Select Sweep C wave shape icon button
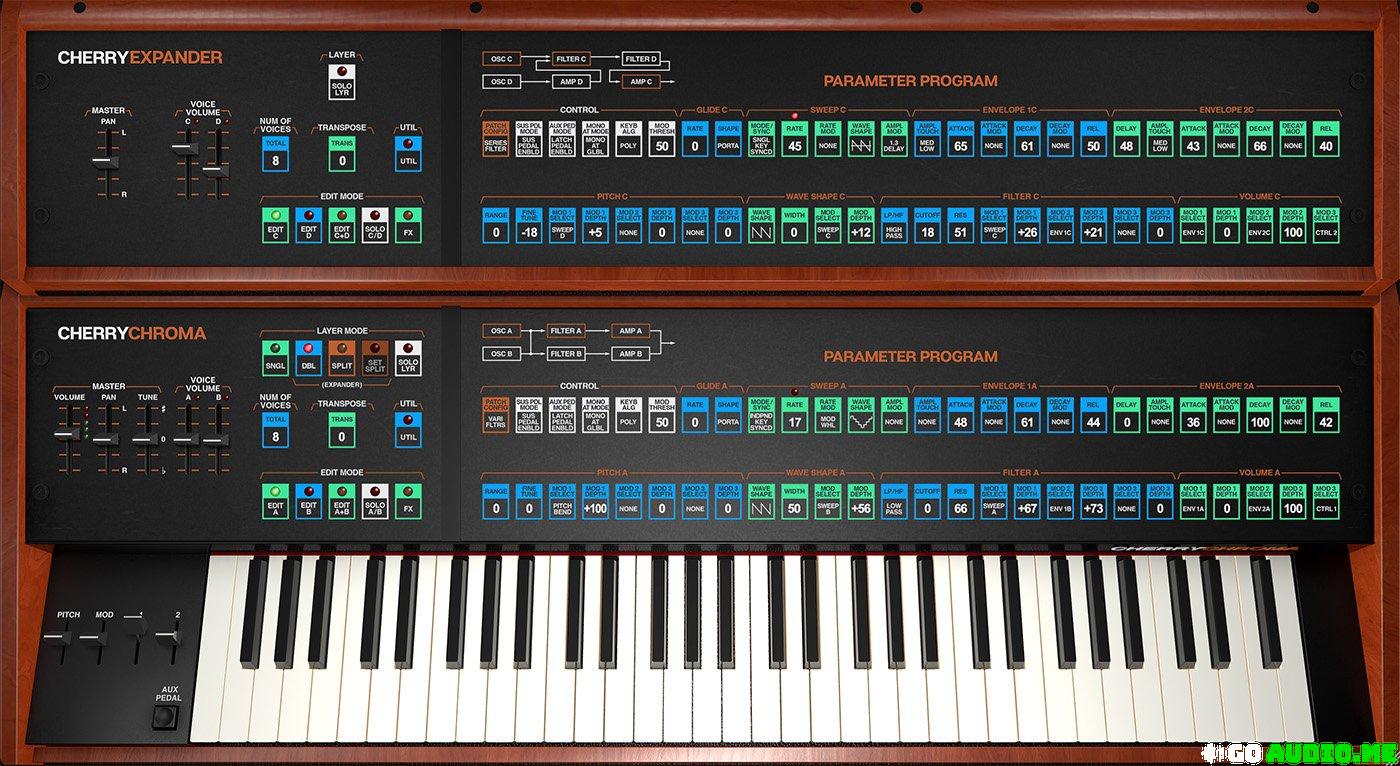The width and height of the screenshot is (1400, 766). (x=861, y=139)
